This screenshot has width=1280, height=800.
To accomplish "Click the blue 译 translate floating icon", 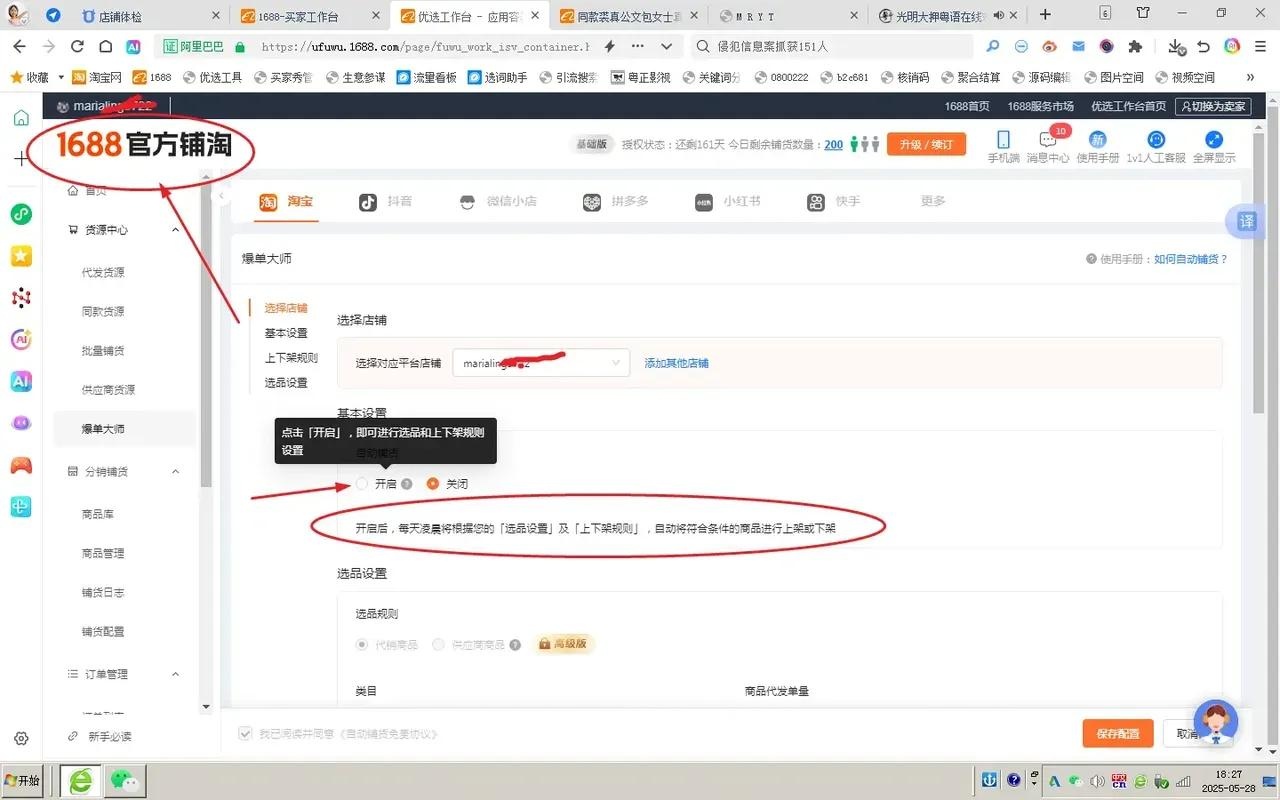I will coord(1246,221).
